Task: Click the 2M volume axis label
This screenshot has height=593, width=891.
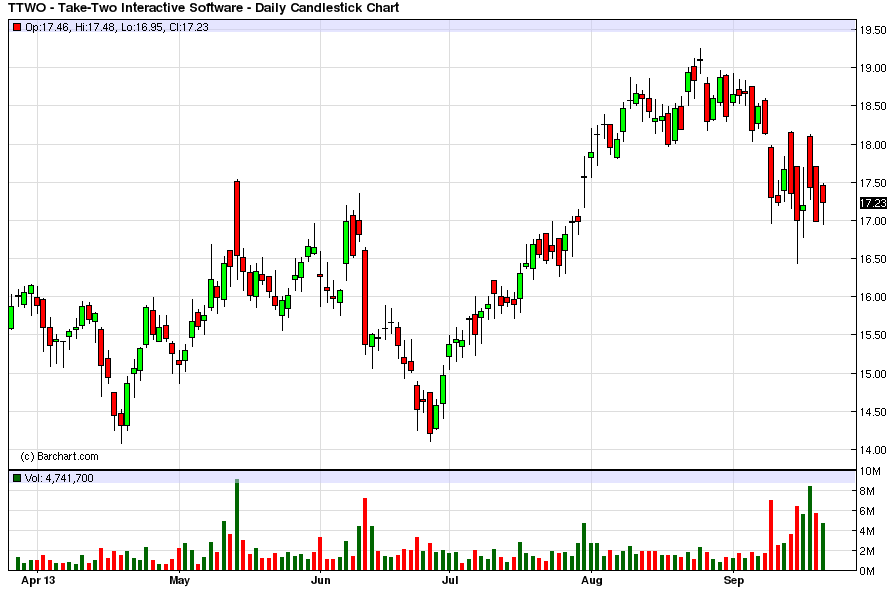Action: (867, 551)
